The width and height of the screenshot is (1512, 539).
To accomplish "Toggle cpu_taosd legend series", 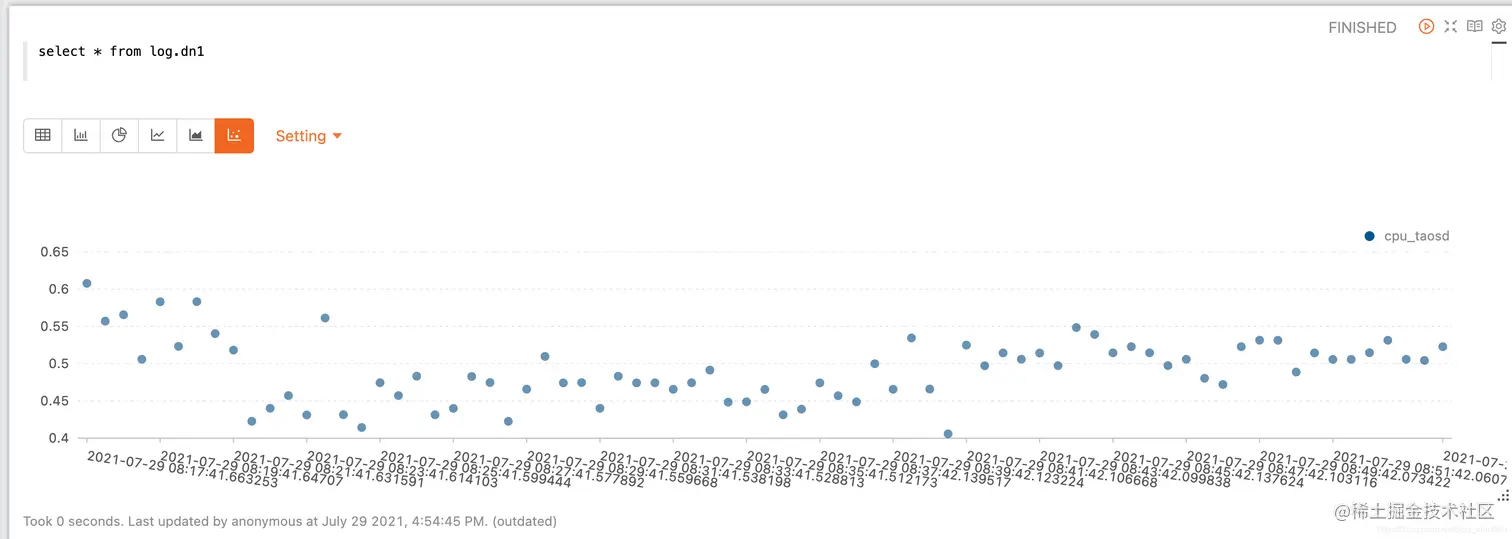I will coord(1407,236).
